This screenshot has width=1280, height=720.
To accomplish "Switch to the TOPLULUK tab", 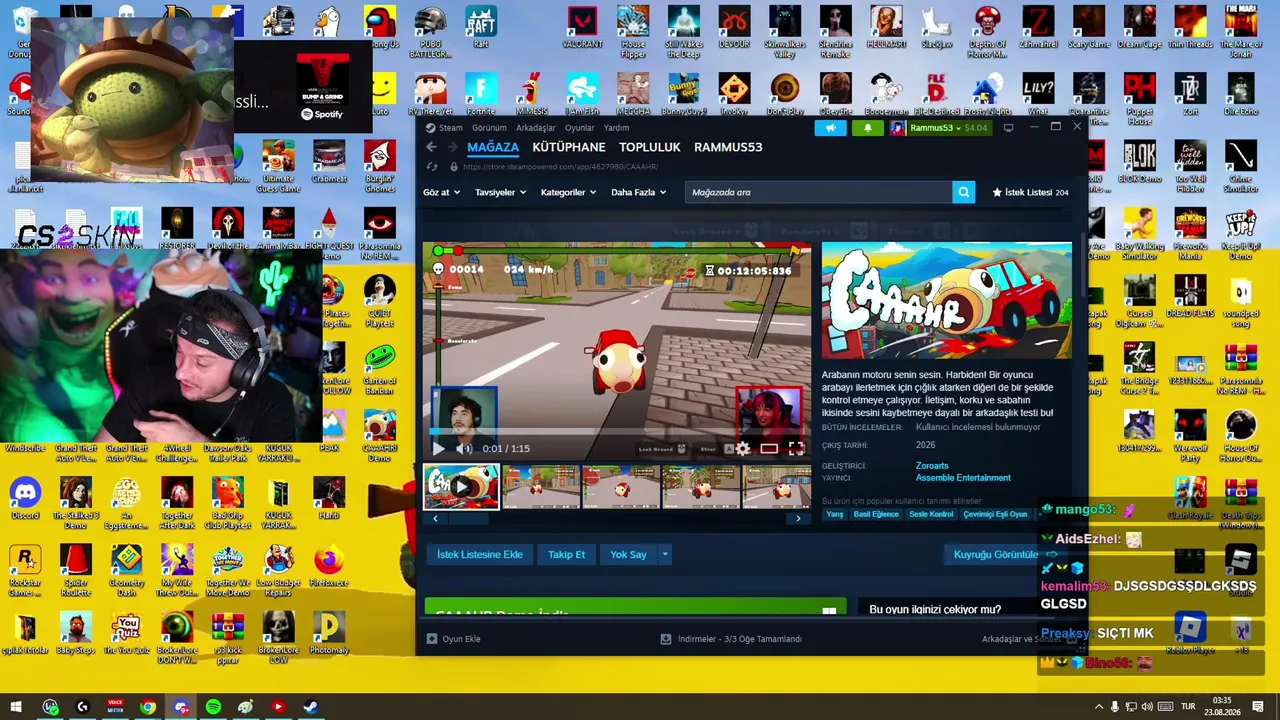I will click(649, 147).
